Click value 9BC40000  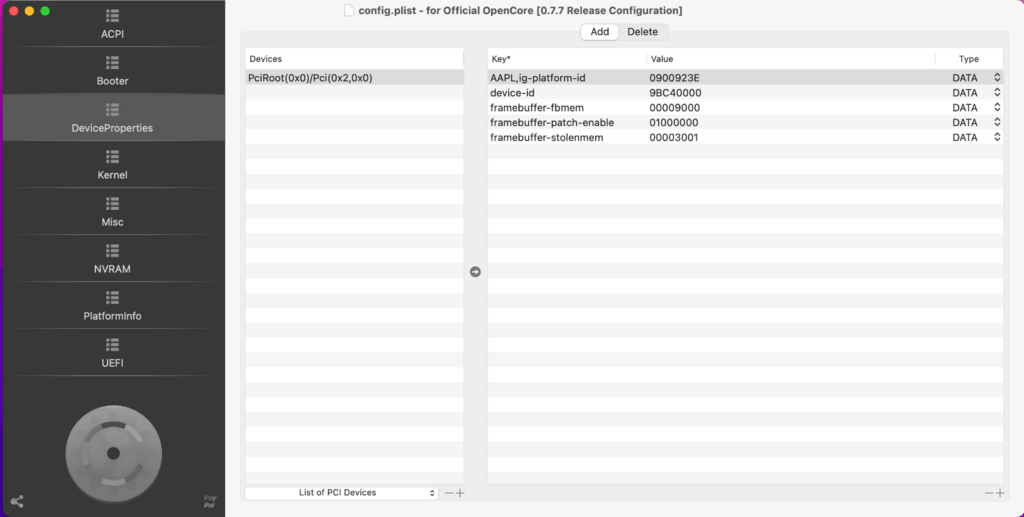[675, 93]
